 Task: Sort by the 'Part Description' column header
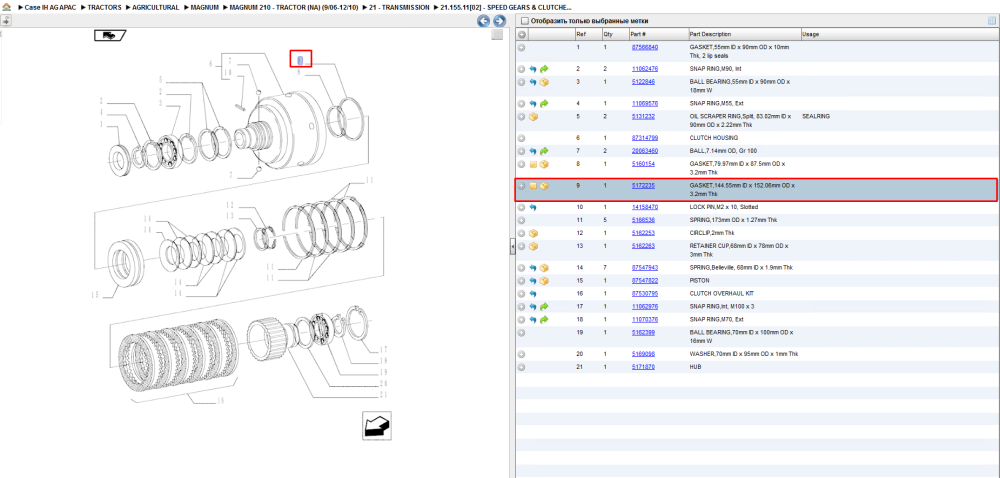744,34
